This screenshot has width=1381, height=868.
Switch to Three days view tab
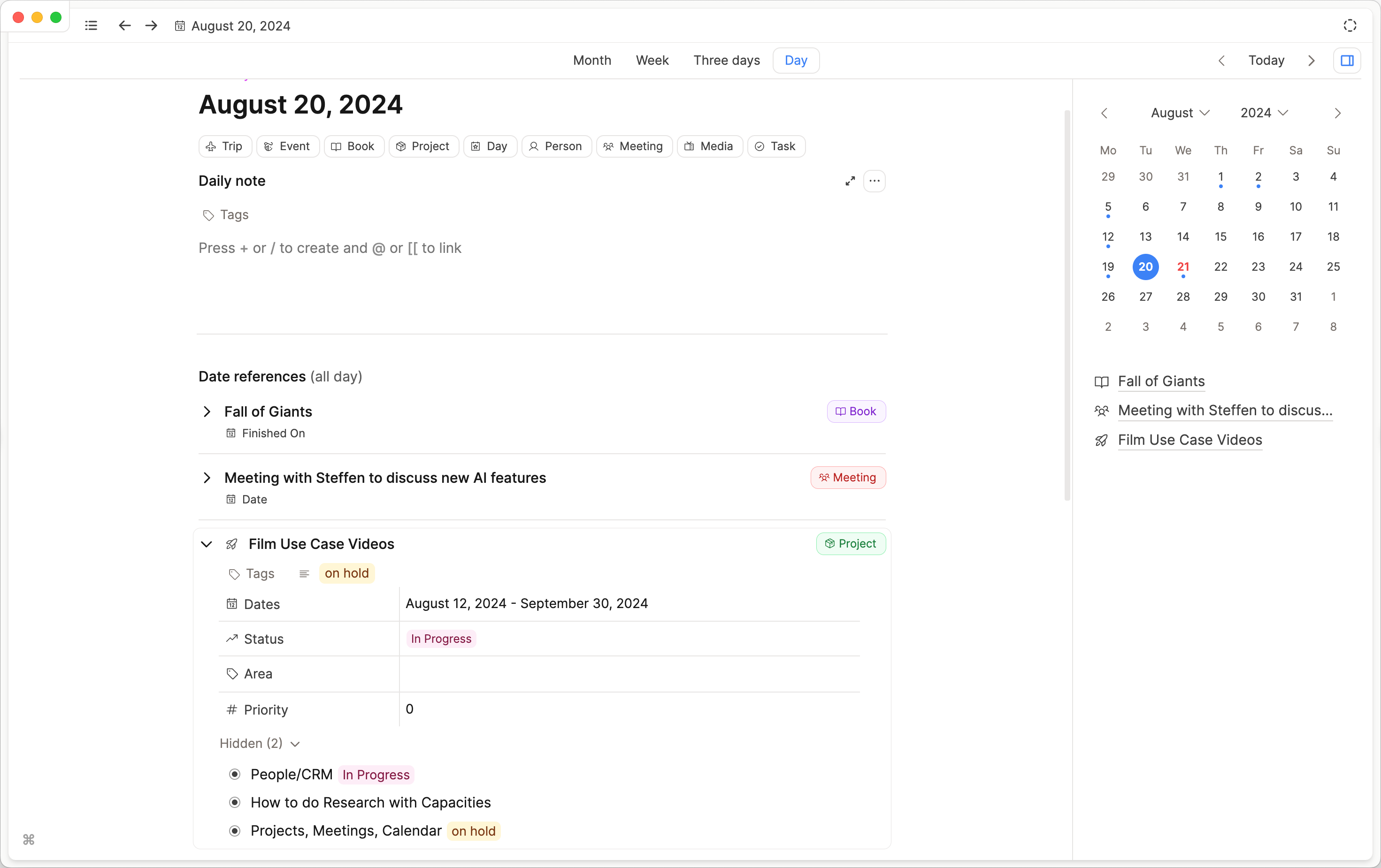(x=726, y=60)
